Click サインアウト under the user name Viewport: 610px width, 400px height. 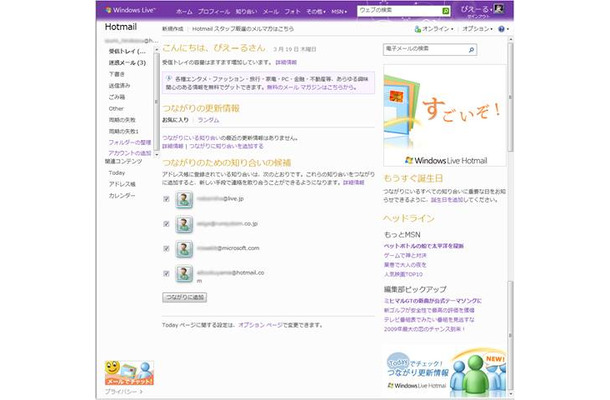[x=478, y=17]
